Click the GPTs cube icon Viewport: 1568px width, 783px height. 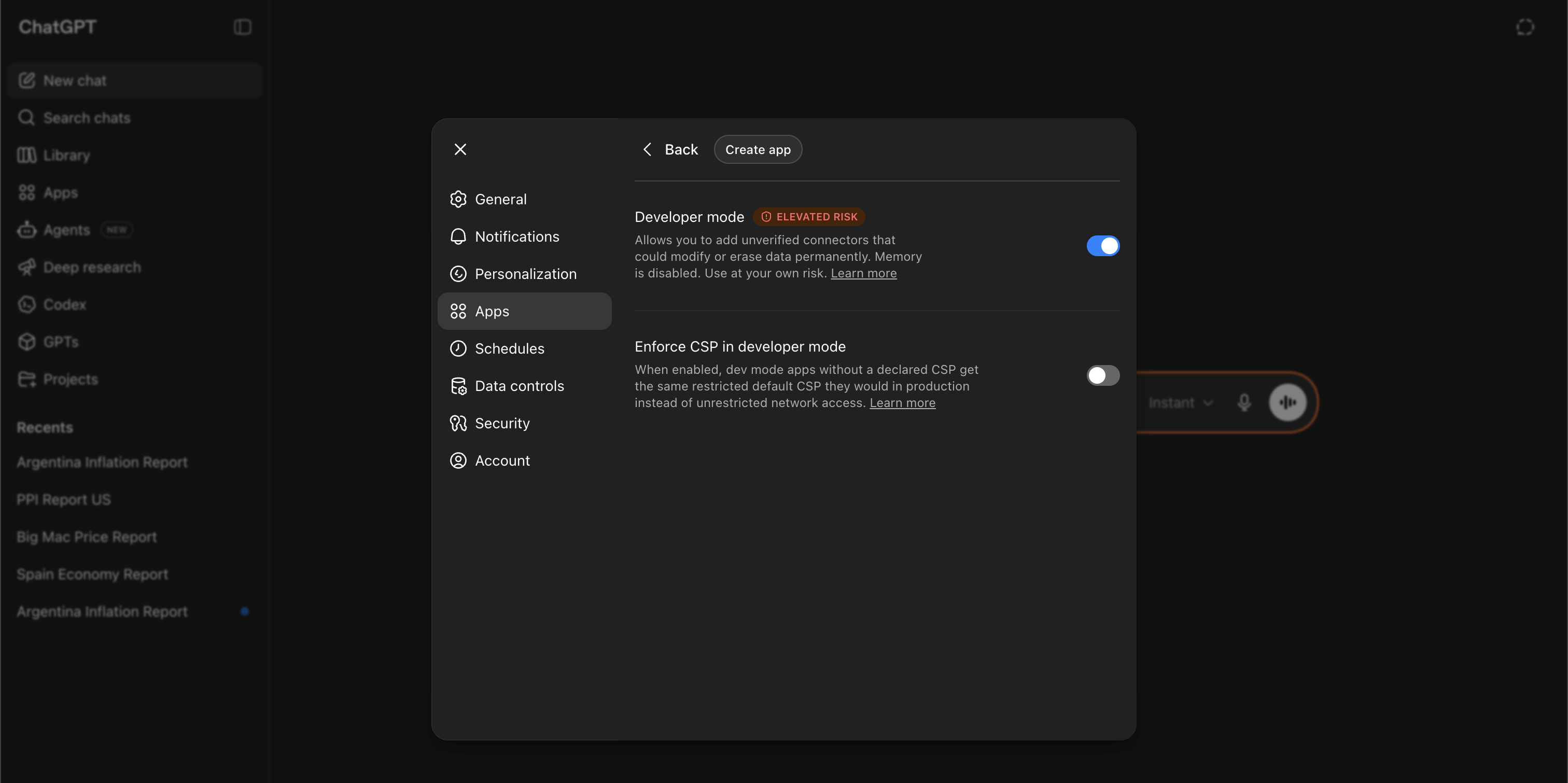point(26,342)
